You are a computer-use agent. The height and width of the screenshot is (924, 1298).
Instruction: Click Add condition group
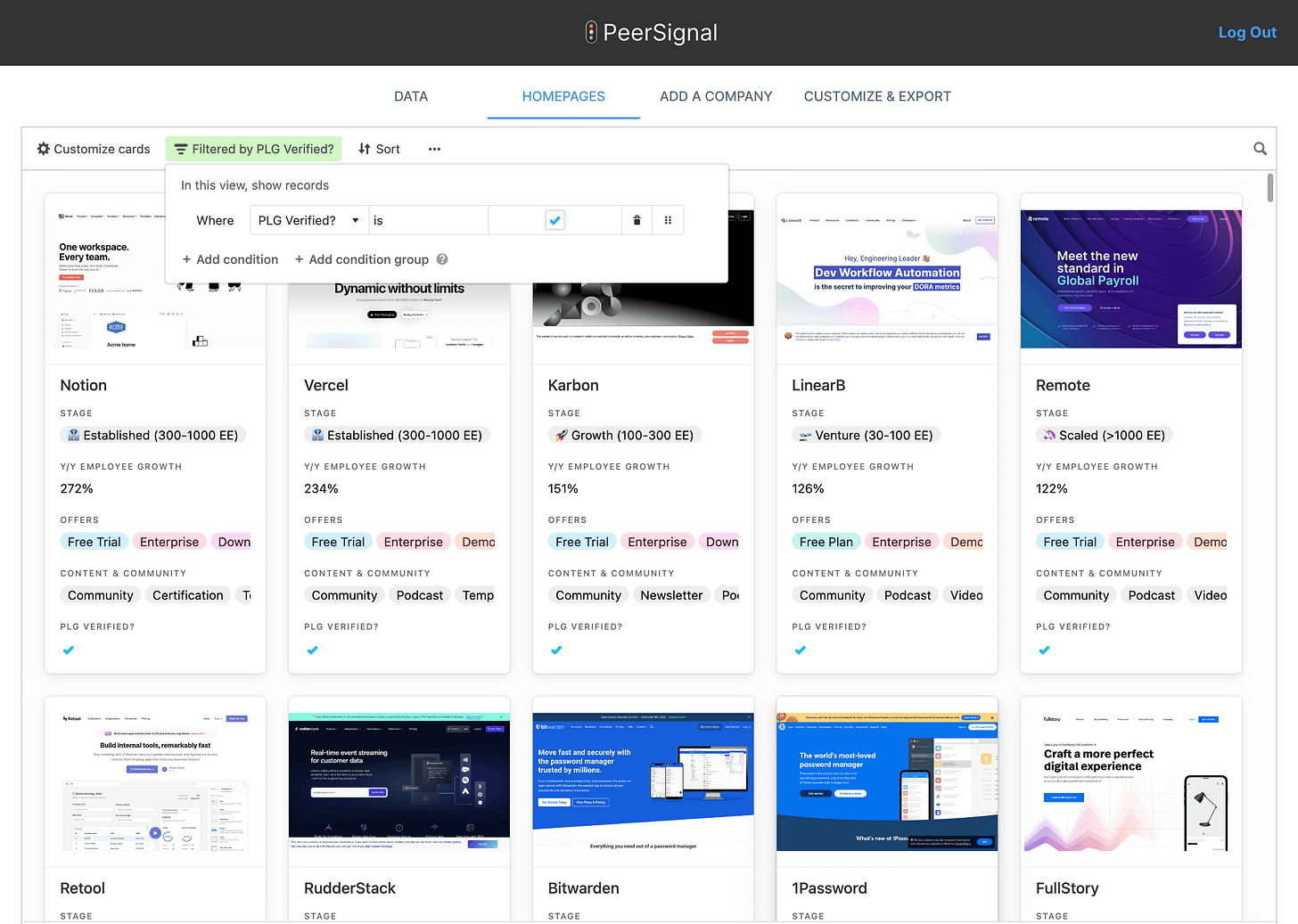362,259
